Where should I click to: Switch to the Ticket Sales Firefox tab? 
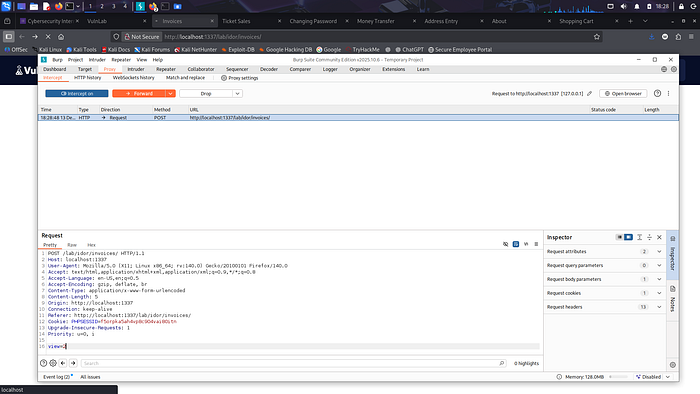click(236, 21)
